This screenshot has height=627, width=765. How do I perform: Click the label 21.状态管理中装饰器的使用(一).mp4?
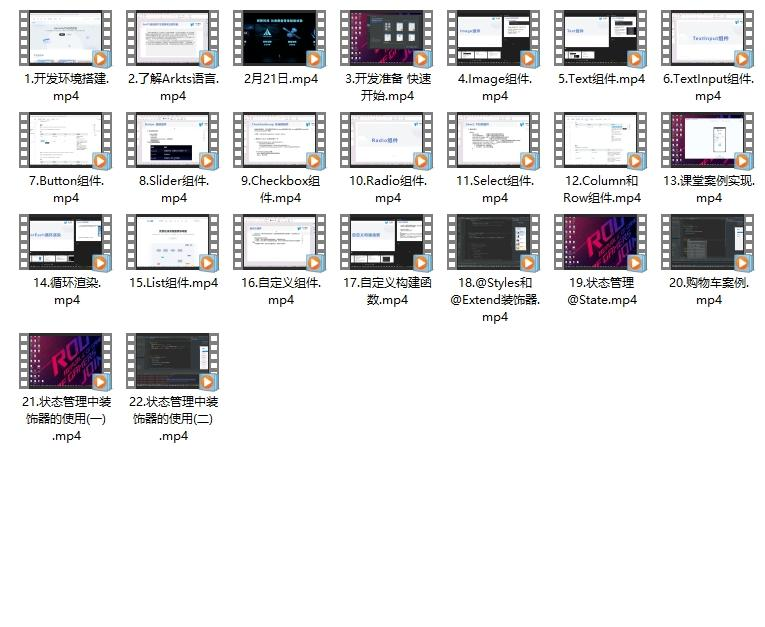(x=66, y=419)
